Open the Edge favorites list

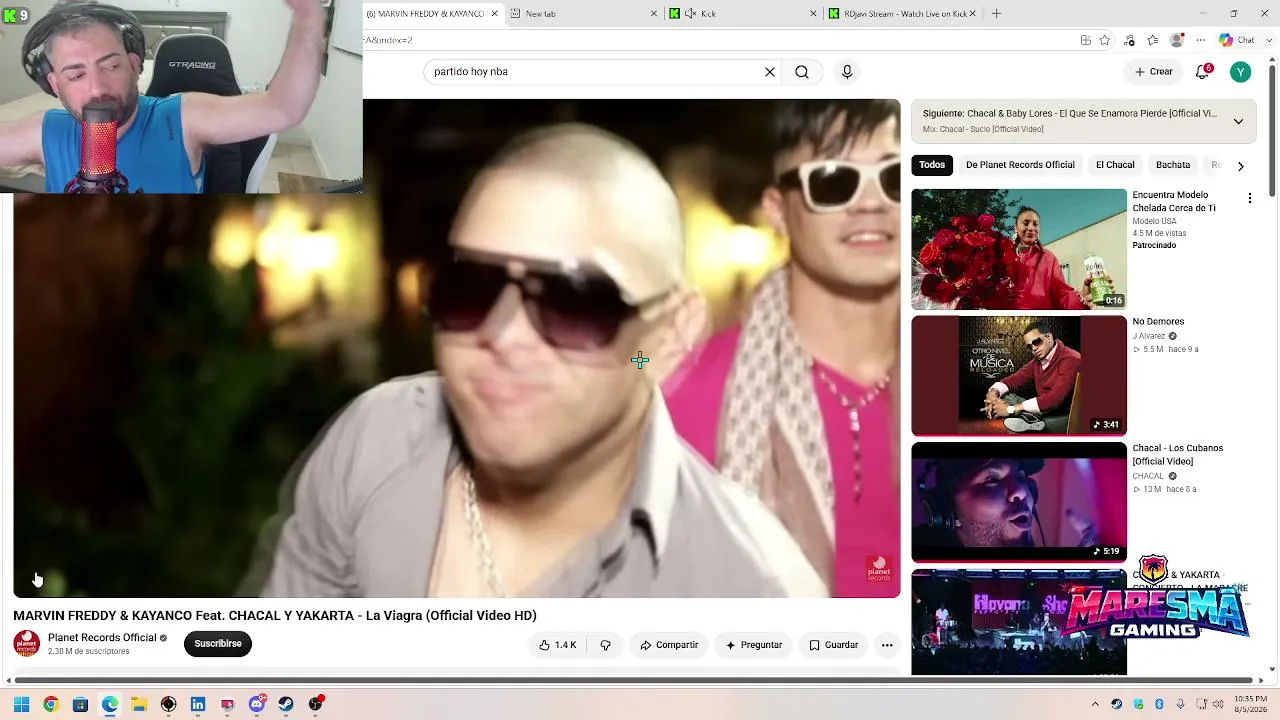click(x=1153, y=40)
